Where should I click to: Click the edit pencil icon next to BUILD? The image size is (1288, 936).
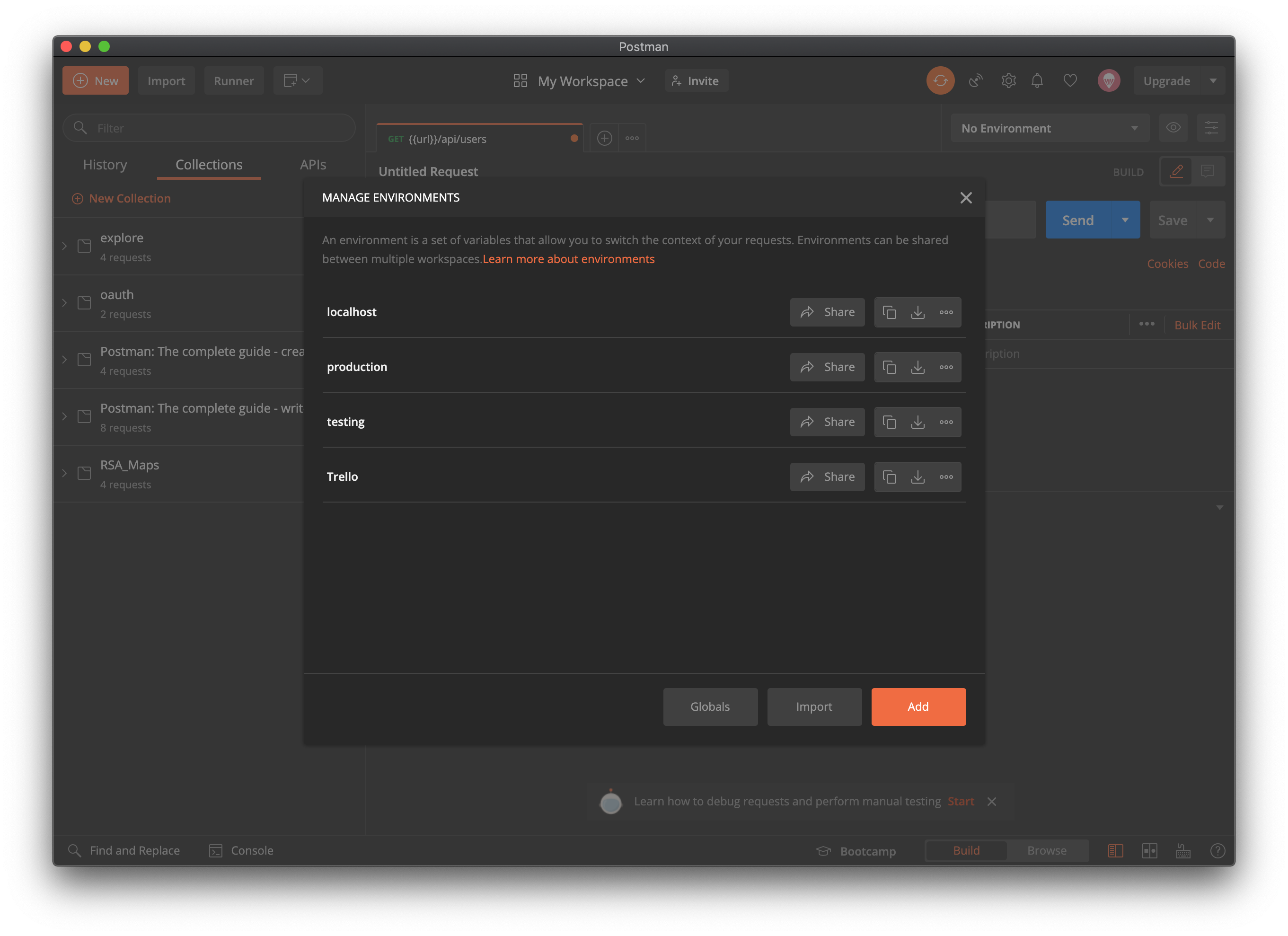coord(1177,171)
